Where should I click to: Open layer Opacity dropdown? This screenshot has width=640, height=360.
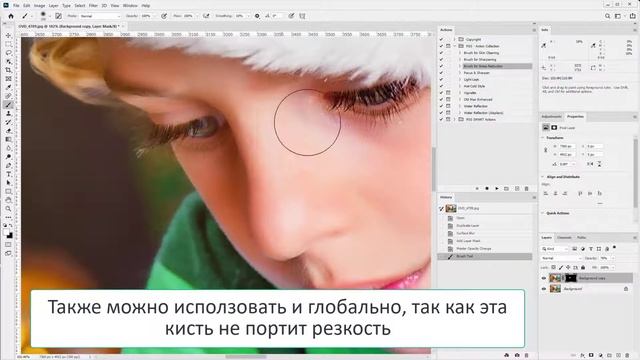point(613,258)
